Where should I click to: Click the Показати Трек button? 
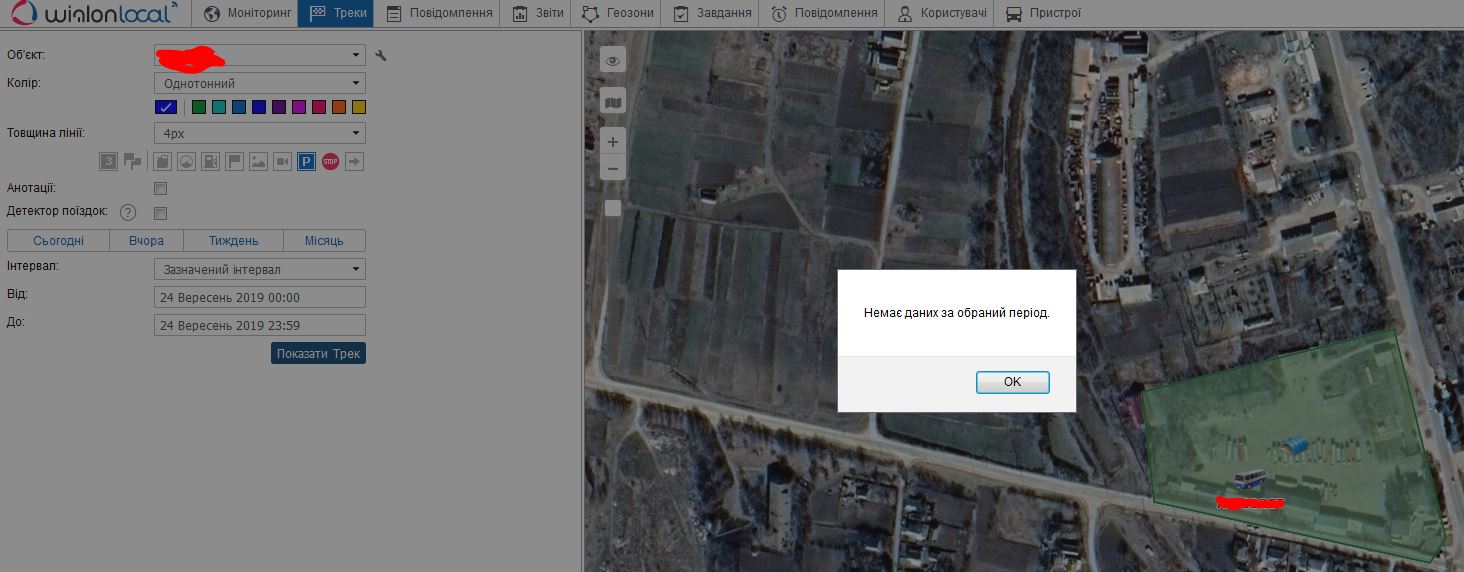[318, 354]
